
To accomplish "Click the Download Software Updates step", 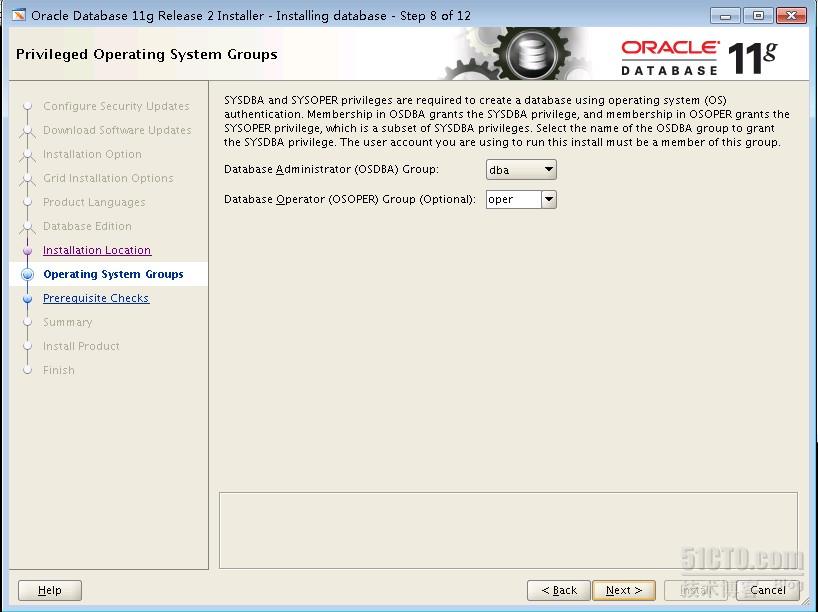I will tap(117, 130).
